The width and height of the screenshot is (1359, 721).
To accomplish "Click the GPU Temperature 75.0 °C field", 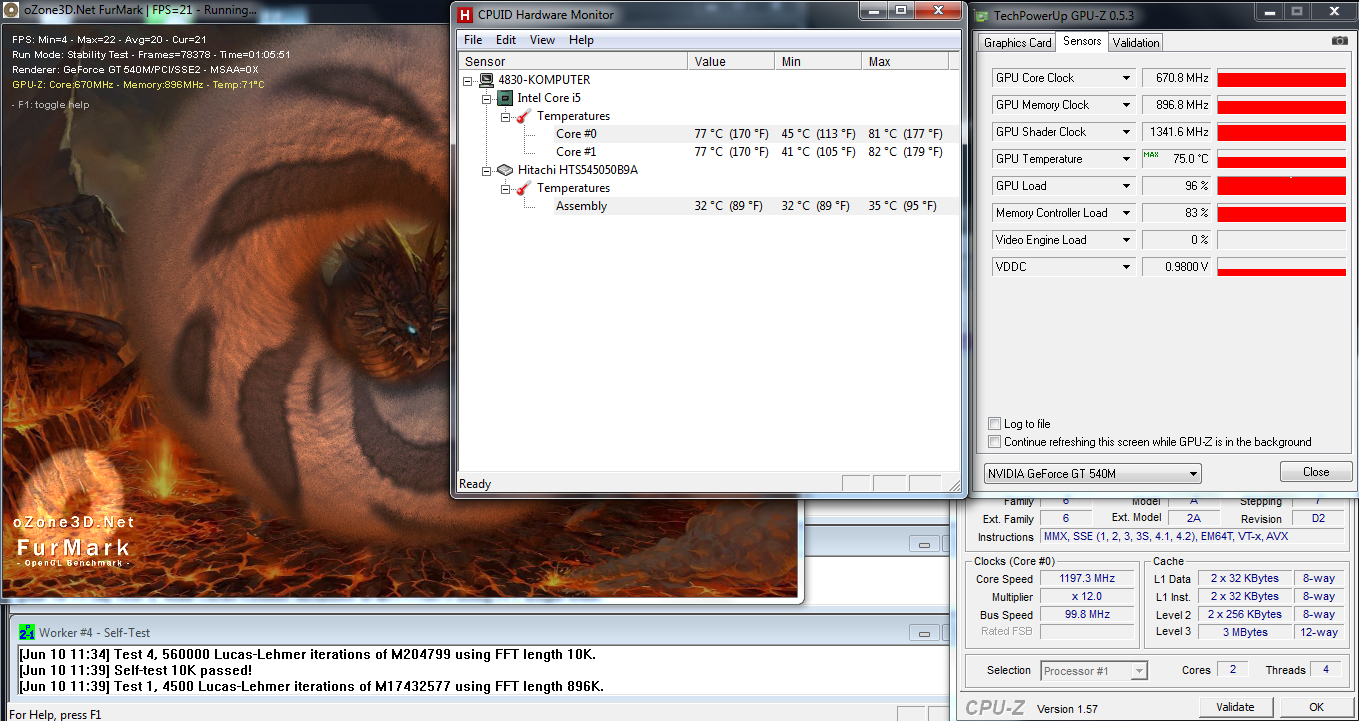I will coord(1177,159).
